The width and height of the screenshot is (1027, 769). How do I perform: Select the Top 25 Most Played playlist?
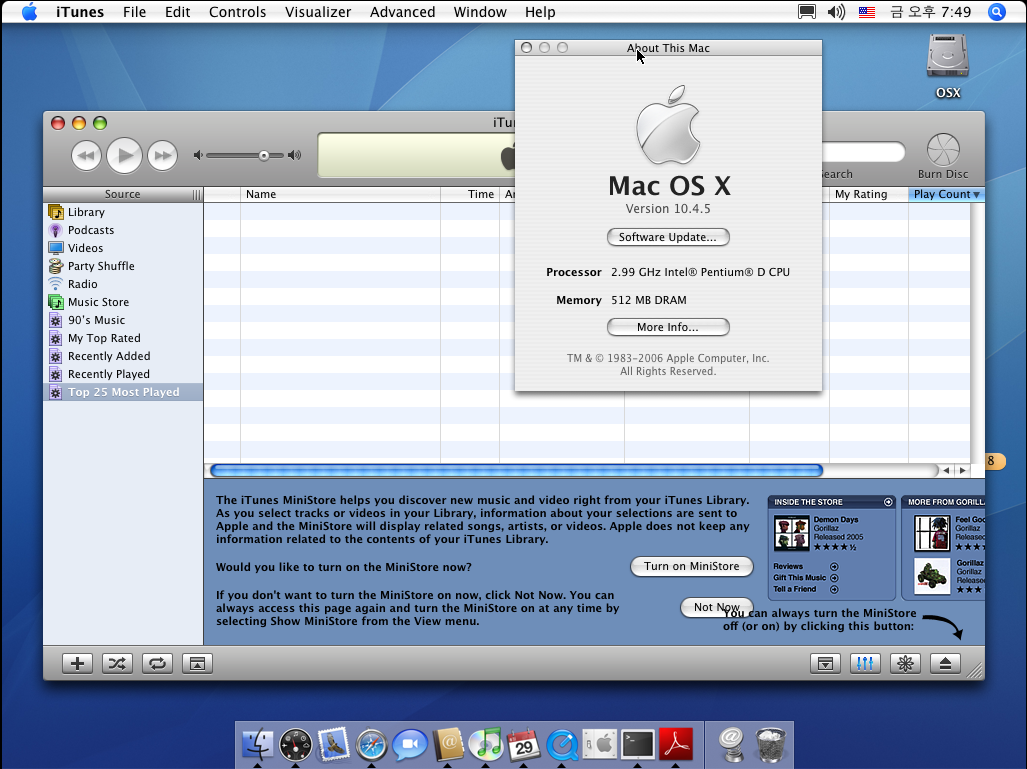point(123,392)
